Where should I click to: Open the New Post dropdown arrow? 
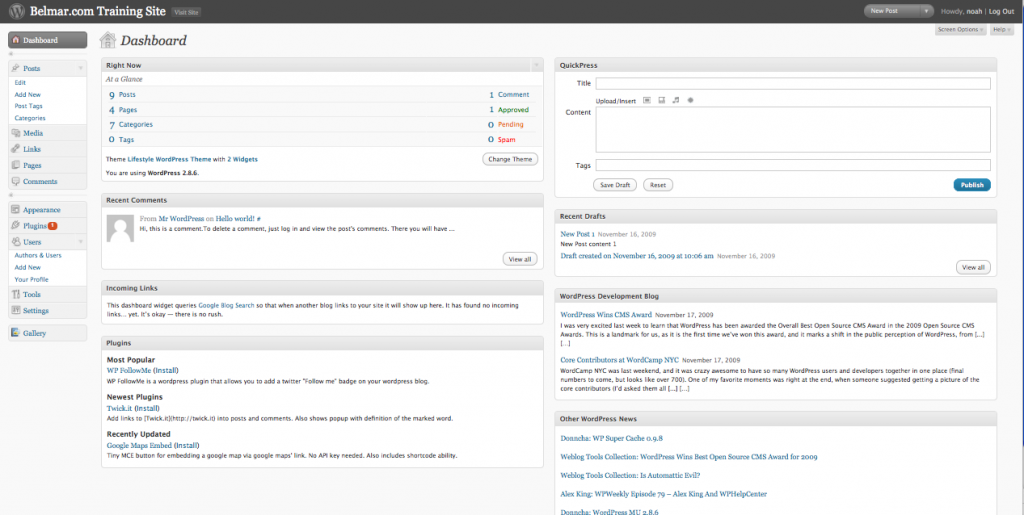925,11
